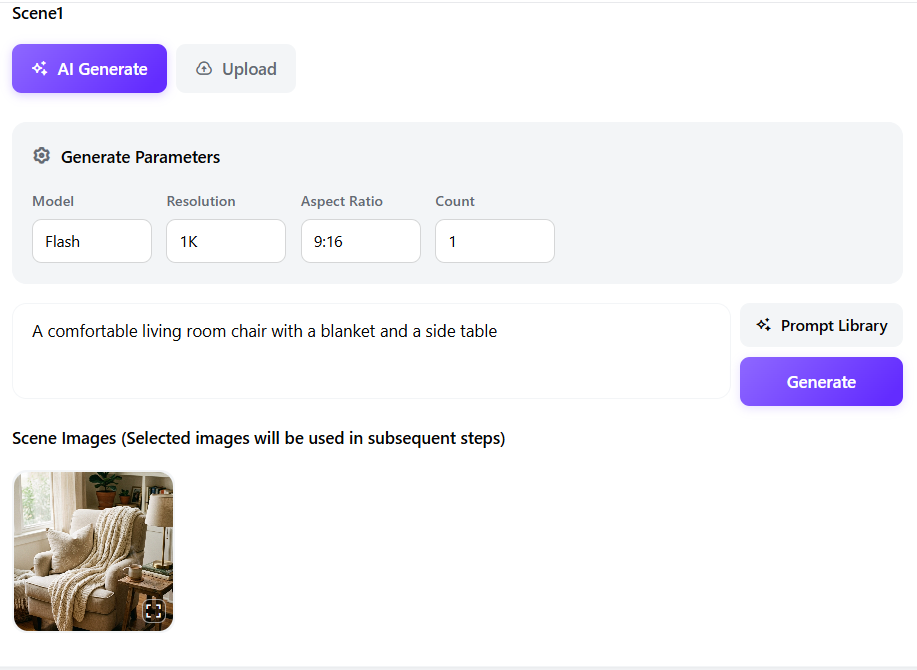Click into the prompt text area

pos(371,351)
